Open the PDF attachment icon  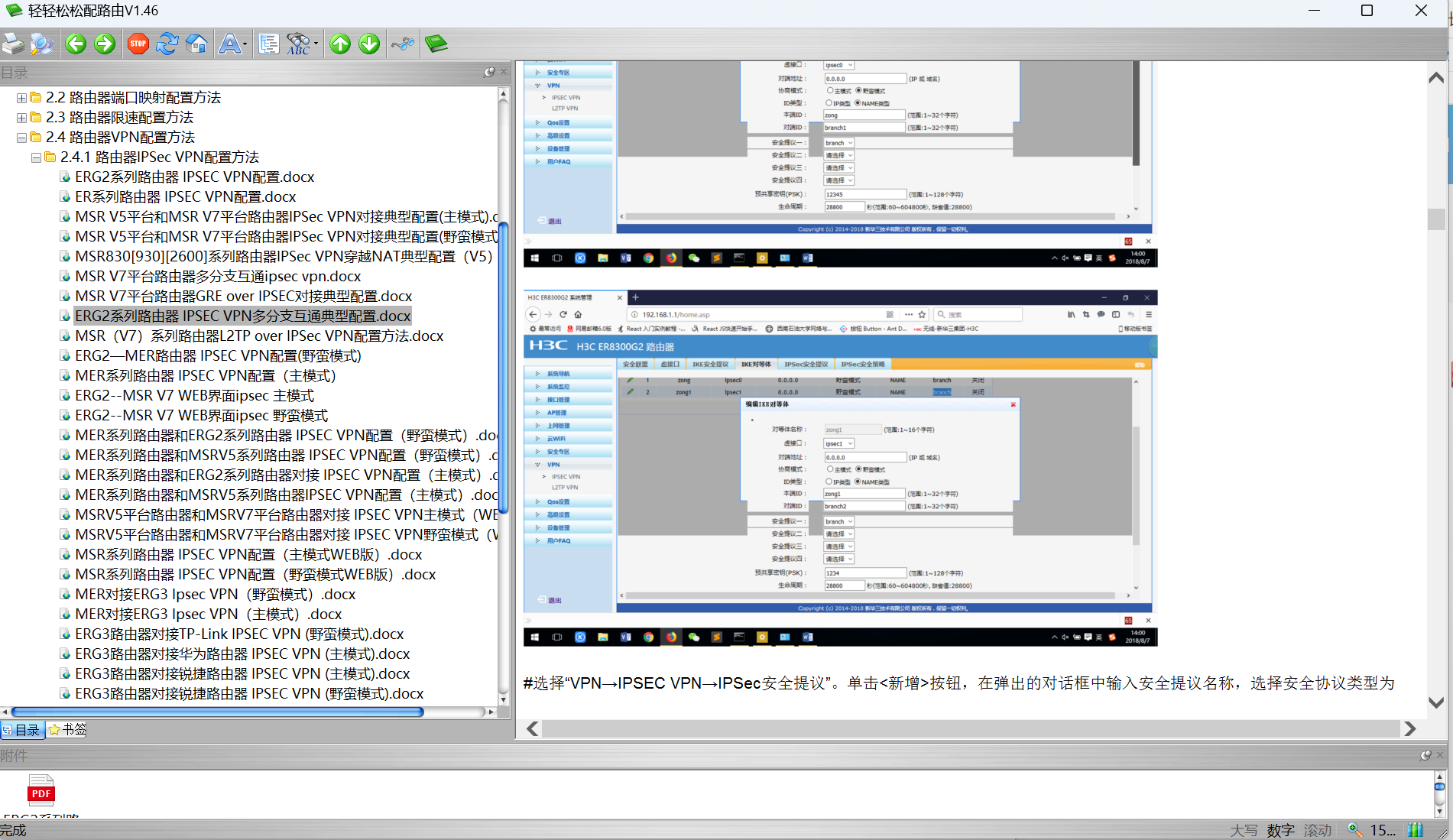pos(41,792)
